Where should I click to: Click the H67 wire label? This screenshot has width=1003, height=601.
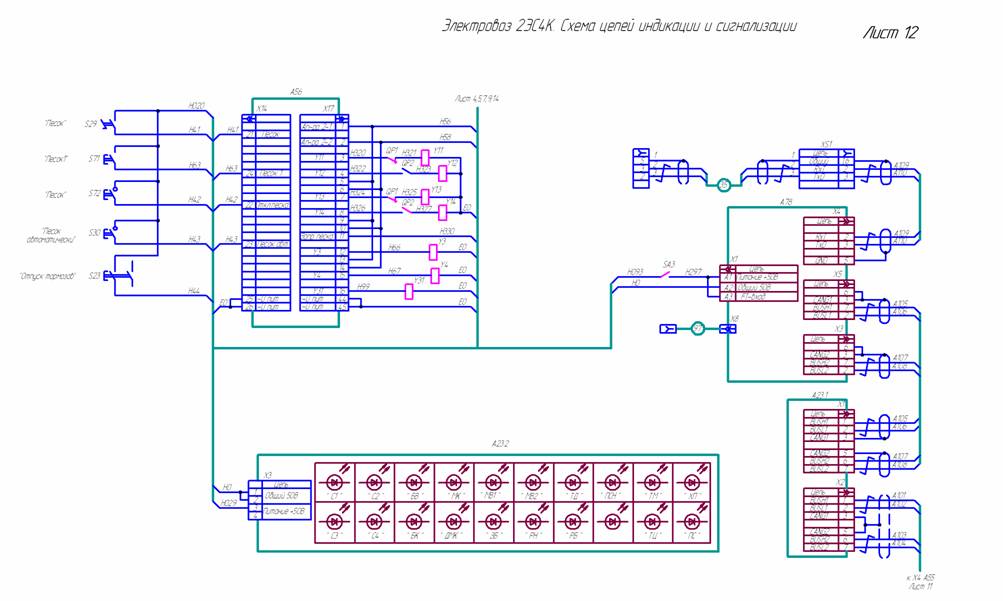point(395,271)
